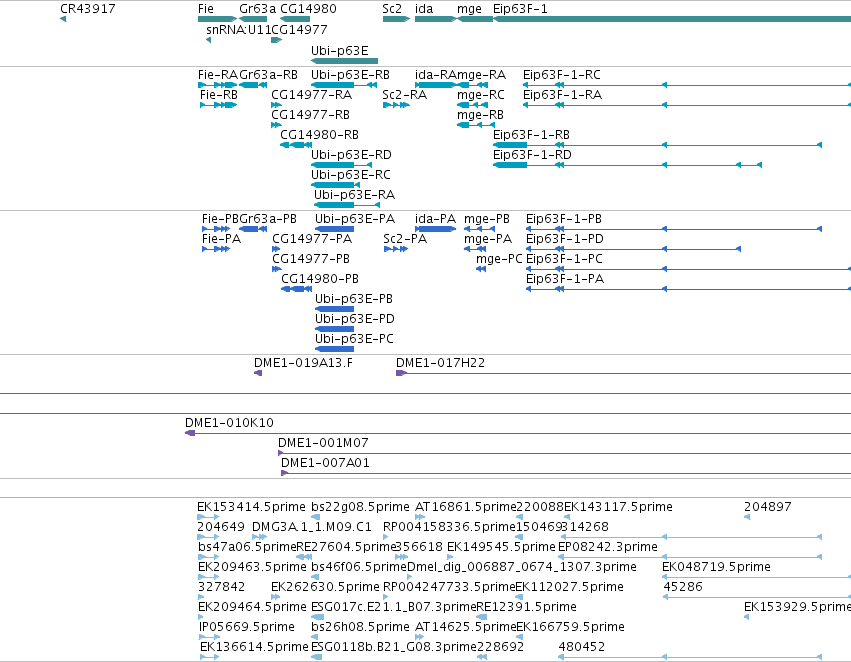The width and height of the screenshot is (851, 662).
Task: Click protein Ubi-p63E-PA
Action: (354, 219)
